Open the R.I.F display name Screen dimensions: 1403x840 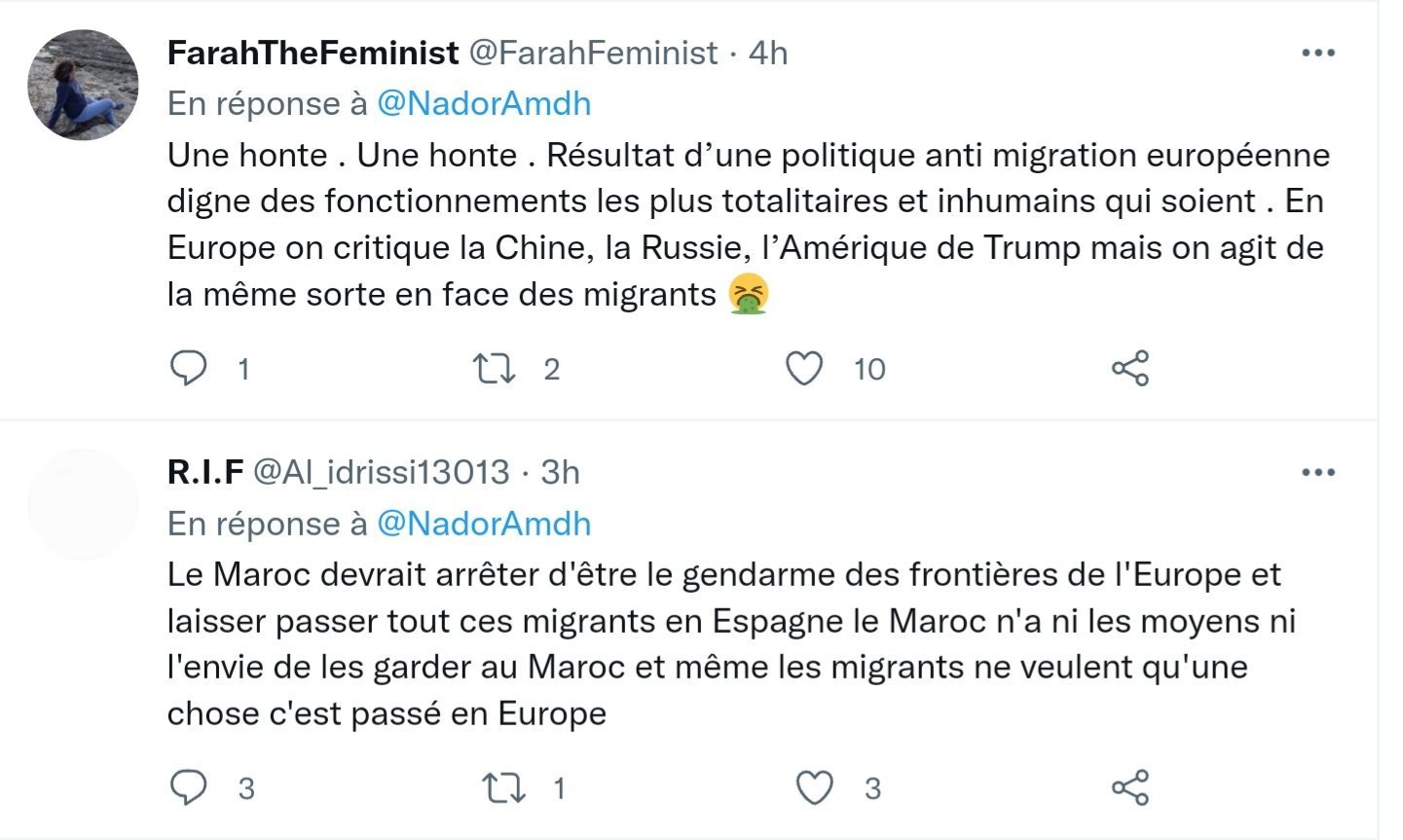(205, 472)
